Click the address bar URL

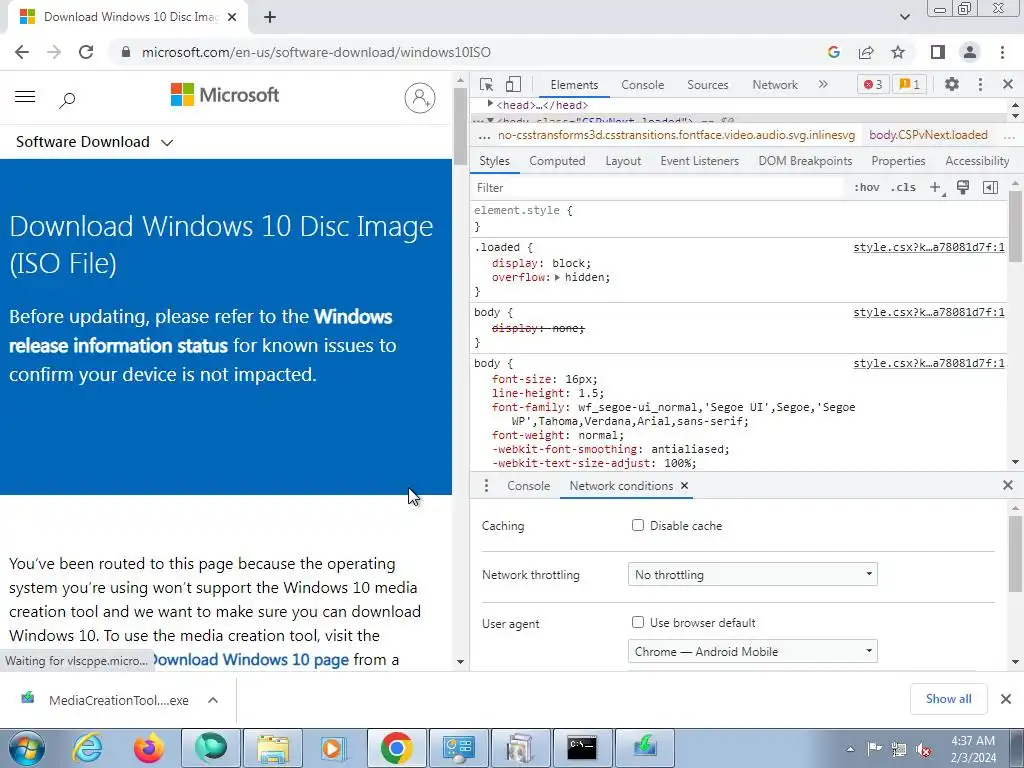tap(316, 52)
